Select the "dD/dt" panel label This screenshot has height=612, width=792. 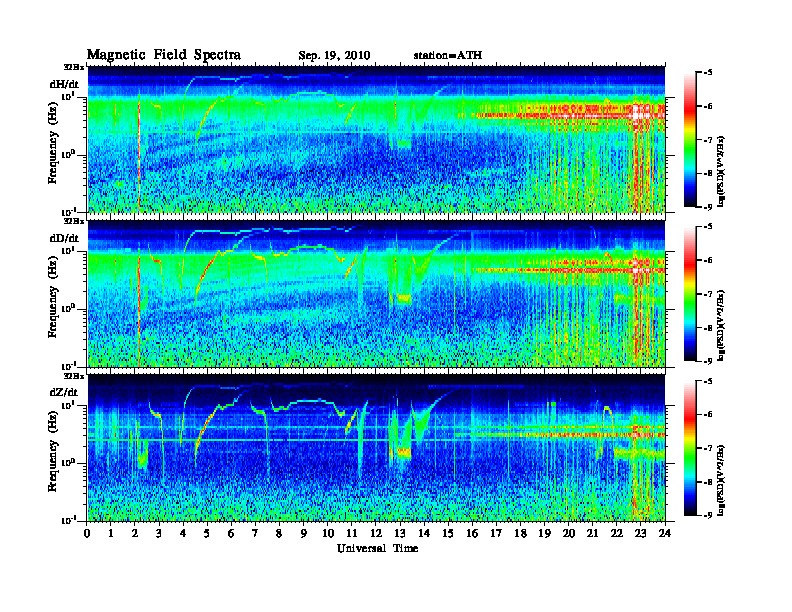(64, 238)
